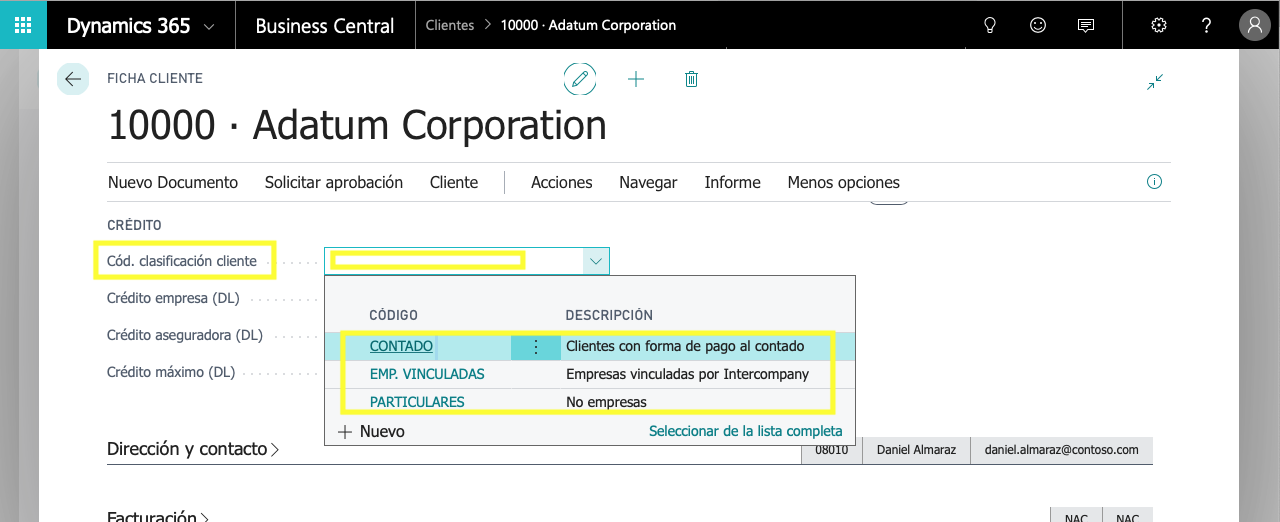The width and height of the screenshot is (1280, 522).
Task: Click Seleccionar de la lista completa
Action: click(746, 431)
